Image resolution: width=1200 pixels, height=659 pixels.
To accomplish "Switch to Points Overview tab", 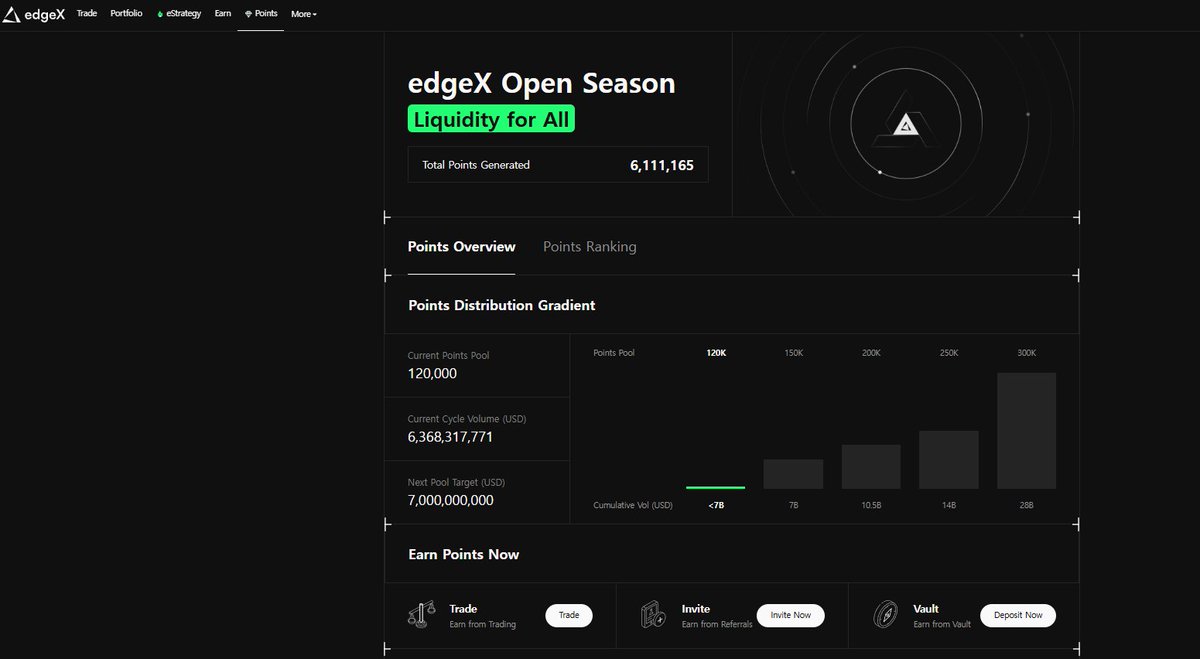I will [x=462, y=246].
